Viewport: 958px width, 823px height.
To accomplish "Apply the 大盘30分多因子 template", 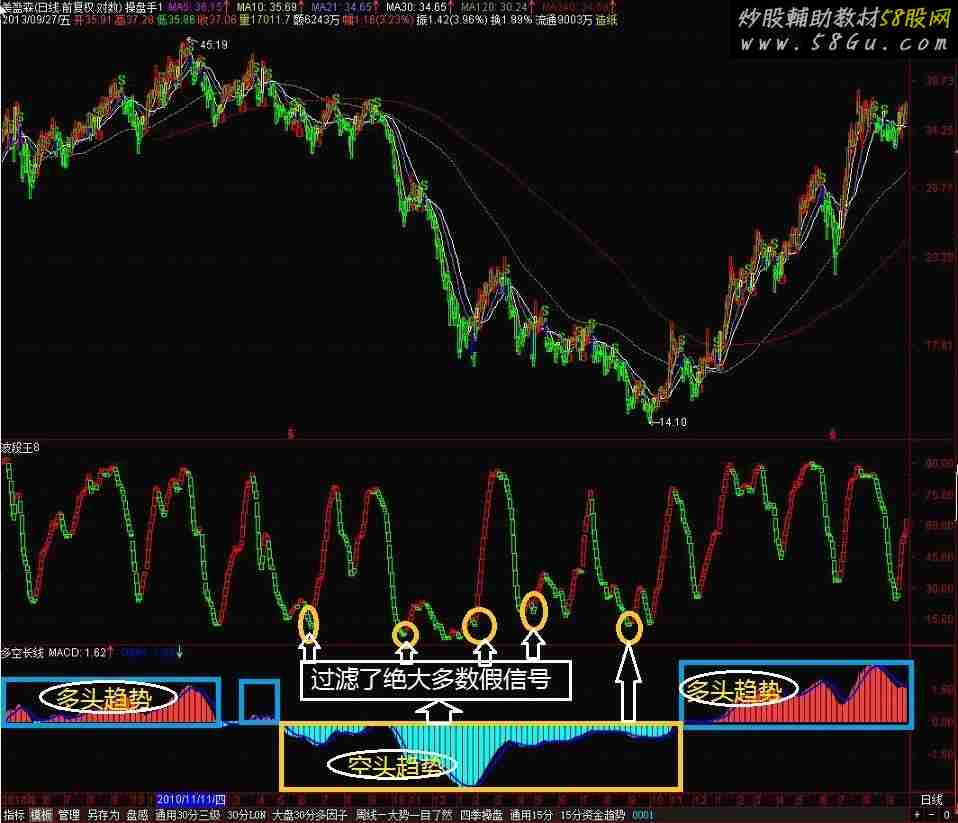I will [310, 815].
